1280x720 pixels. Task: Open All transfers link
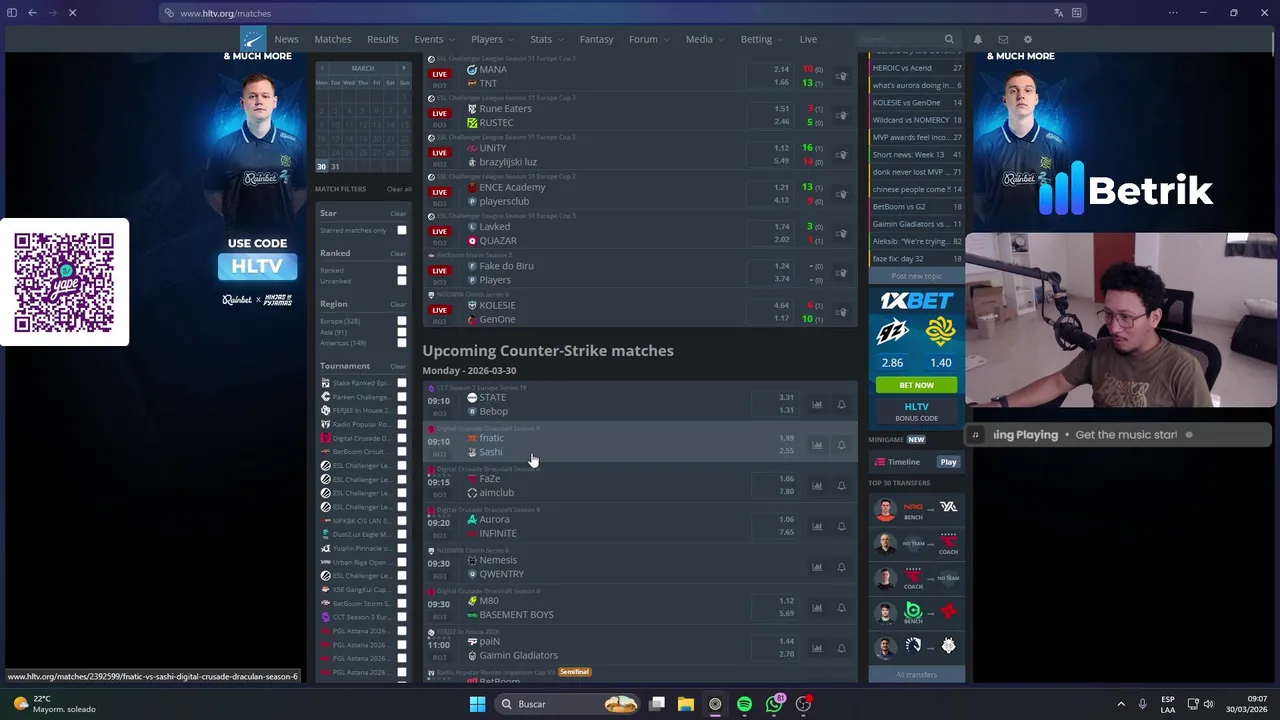(916, 674)
